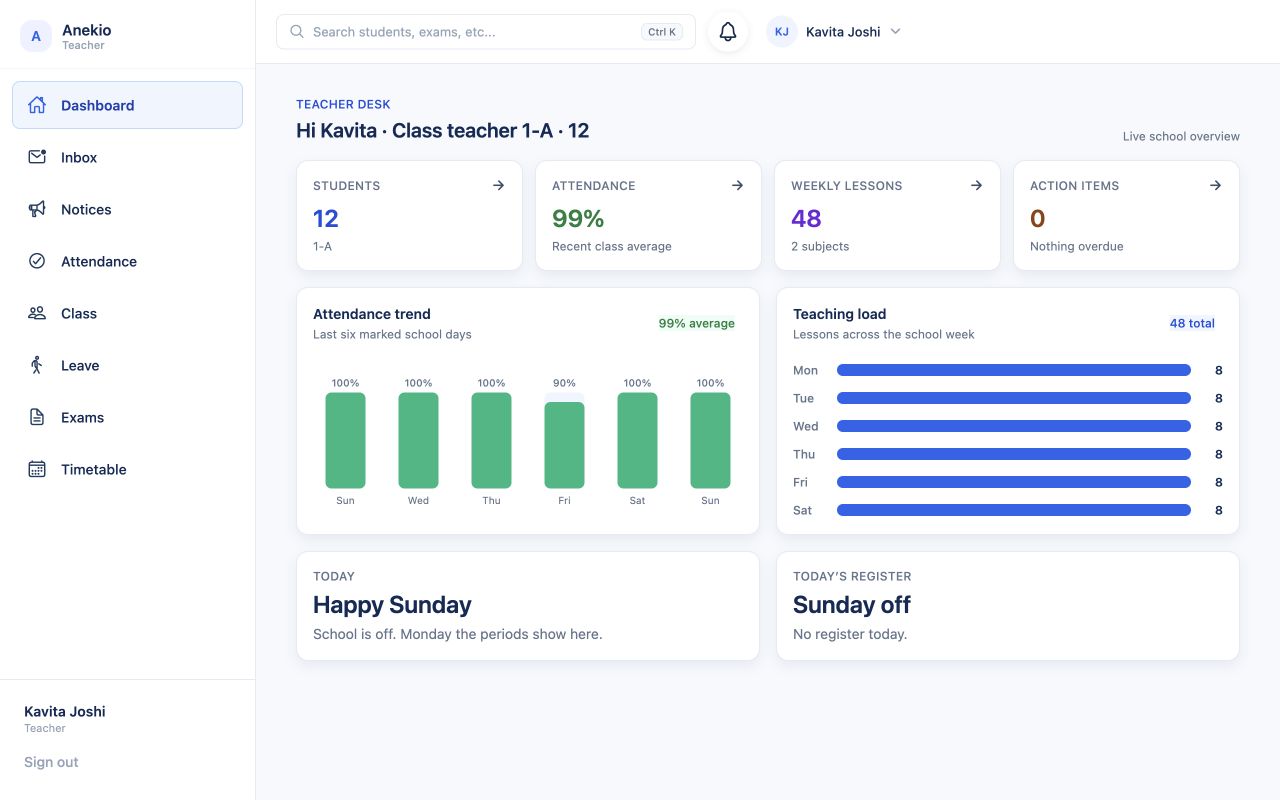Viewport: 1280px width, 800px height.
Task: Open notifications with the bell icon
Action: (x=728, y=32)
